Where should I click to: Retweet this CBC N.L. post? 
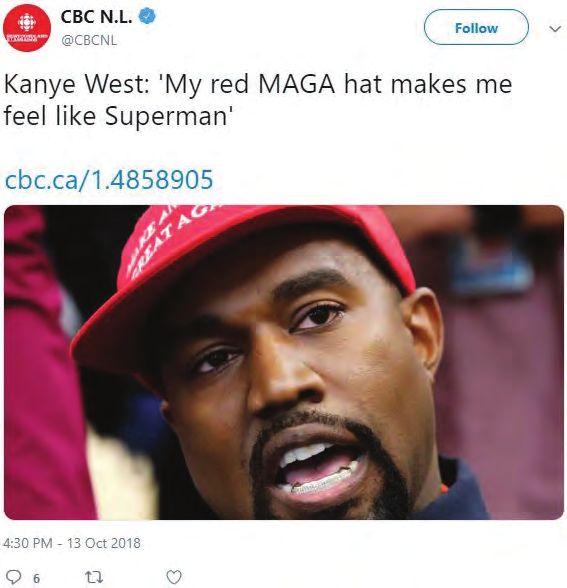pyautogui.click(x=94, y=577)
